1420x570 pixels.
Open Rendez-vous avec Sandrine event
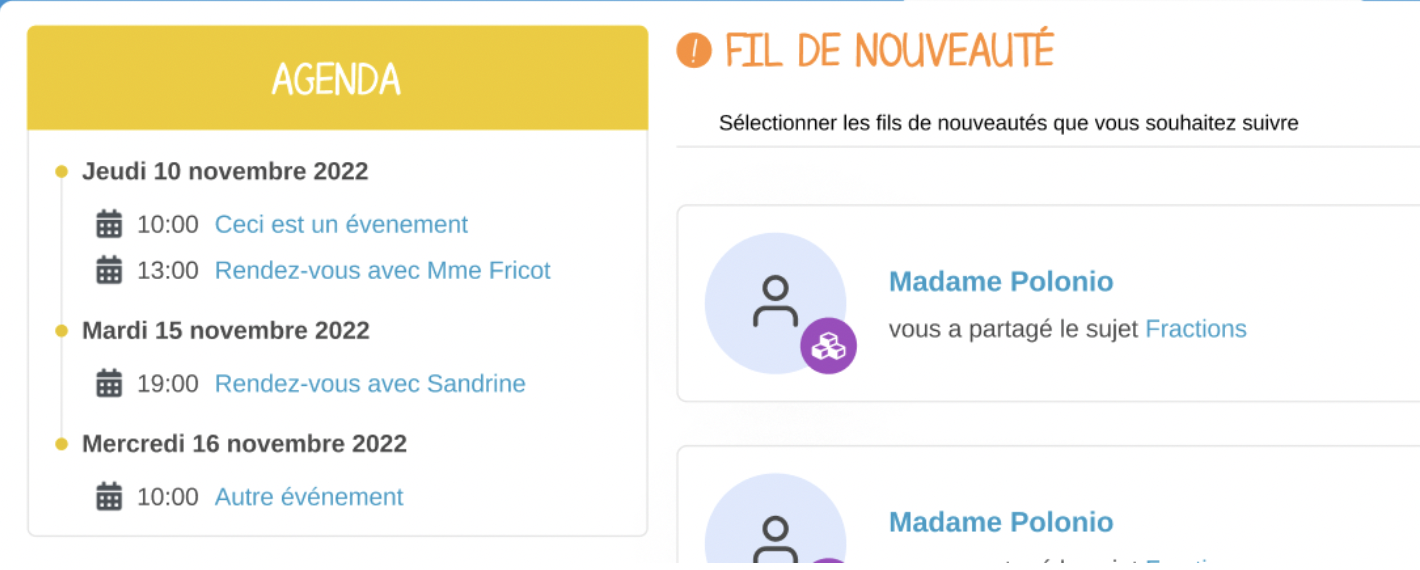point(370,383)
